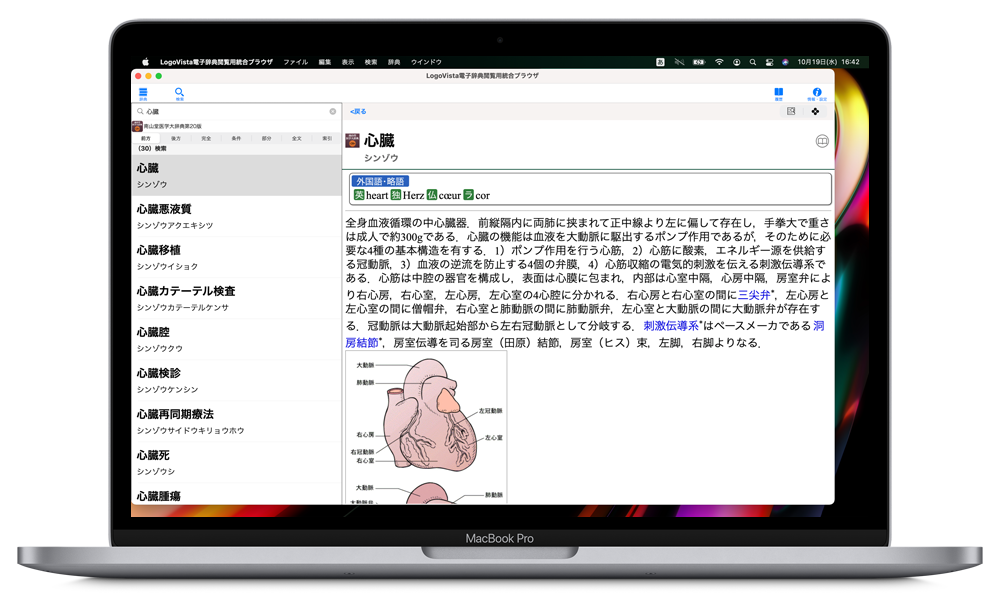Click the four-arrow move icon
This screenshot has width=1000, height=600.
[815, 111]
